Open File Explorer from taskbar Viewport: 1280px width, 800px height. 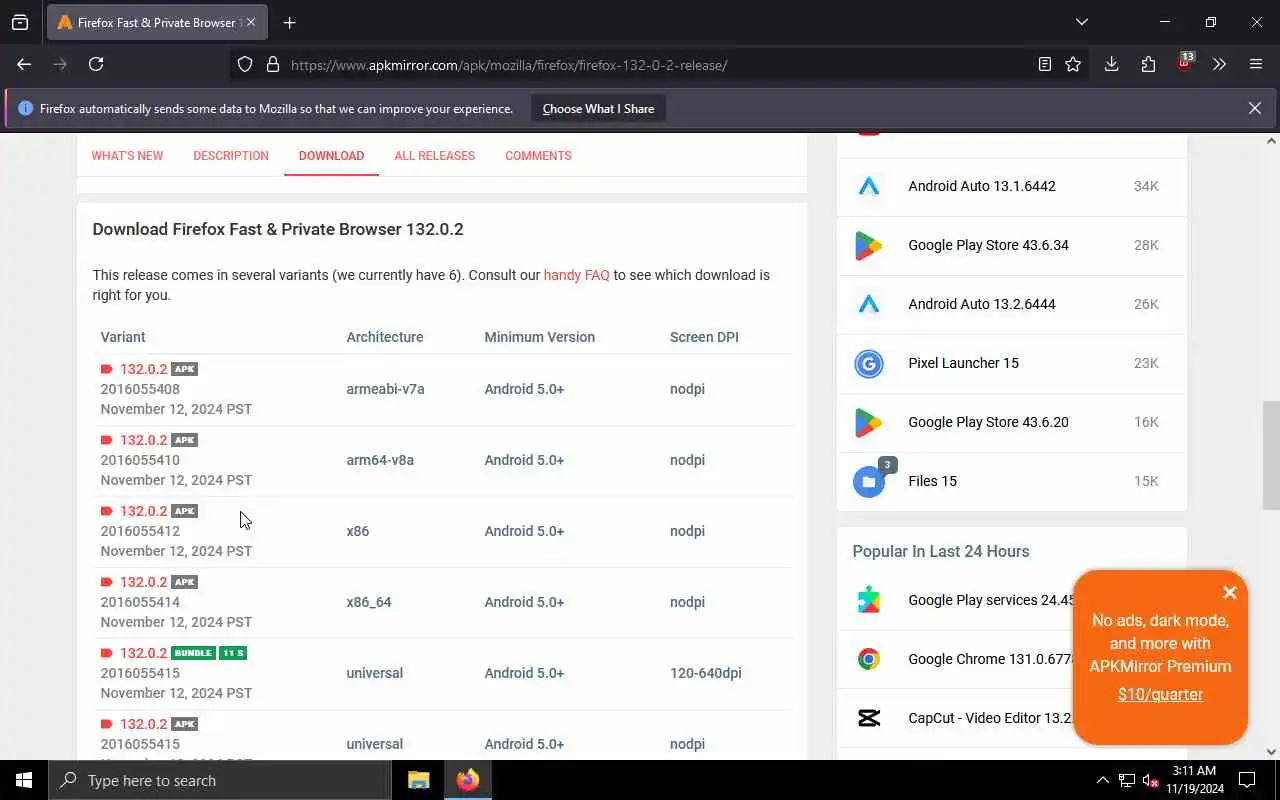[419, 780]
